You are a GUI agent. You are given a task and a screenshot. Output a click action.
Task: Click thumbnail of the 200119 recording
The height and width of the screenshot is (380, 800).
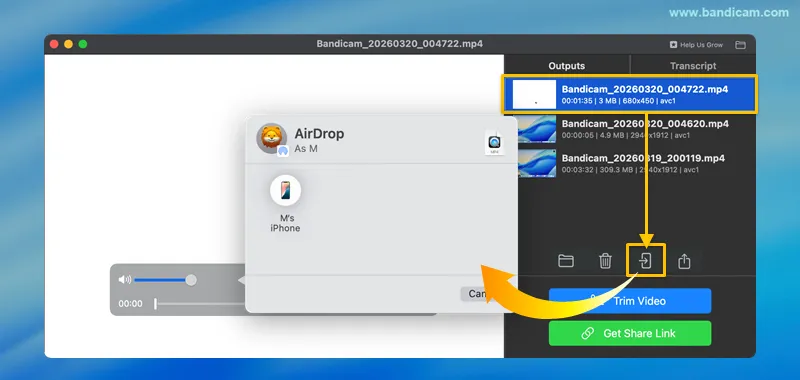pyautogui.click(x=537, y=163)
